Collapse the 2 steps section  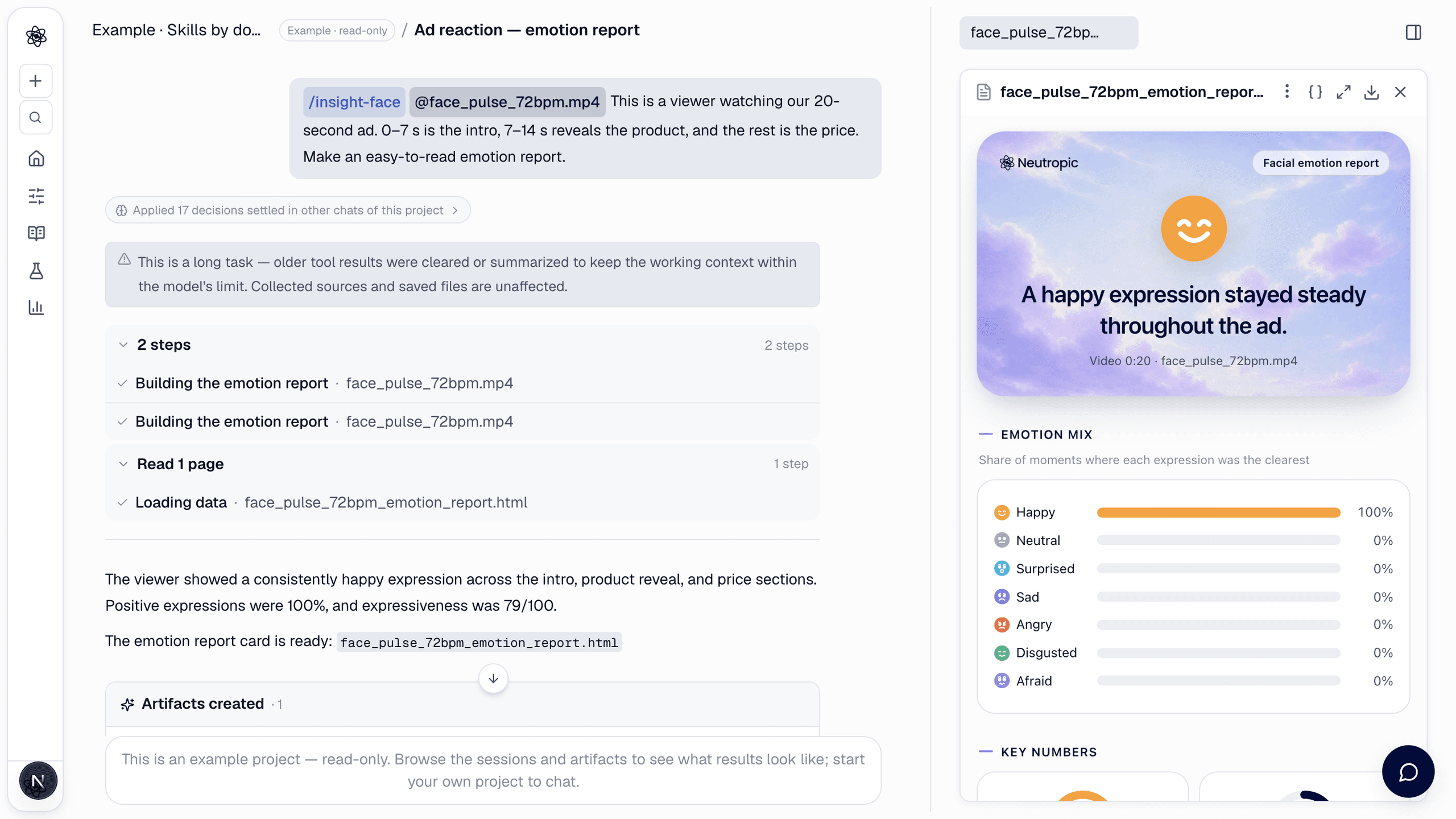click(123, 345)
